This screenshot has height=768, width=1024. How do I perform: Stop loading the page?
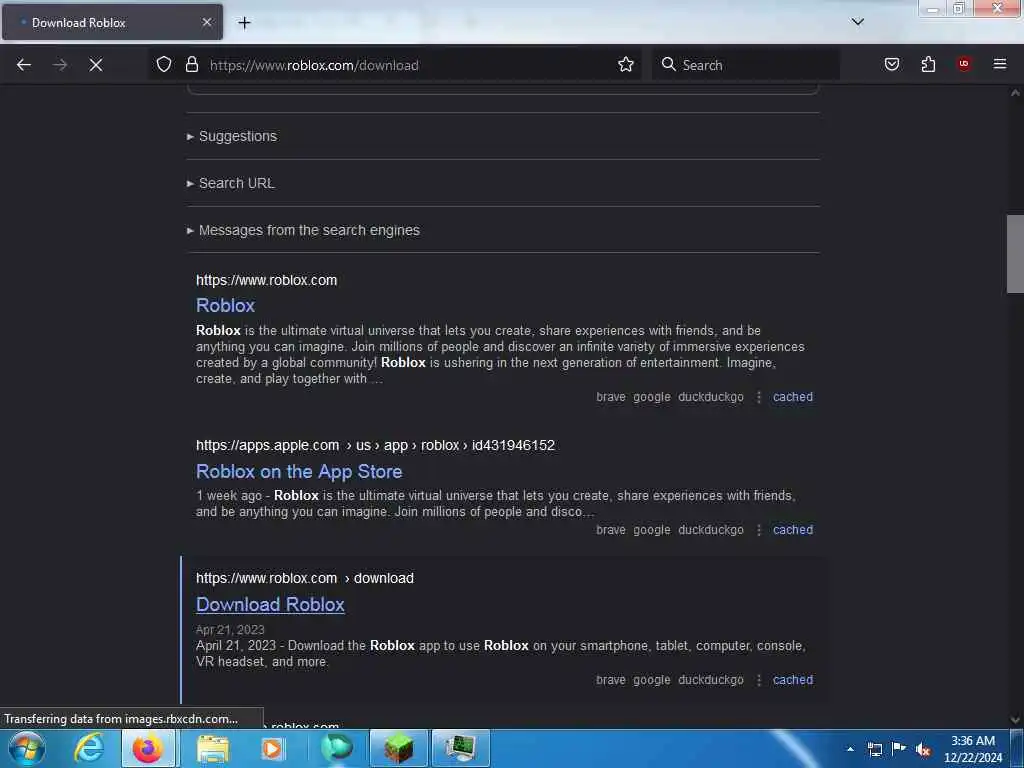pos(96,65)
